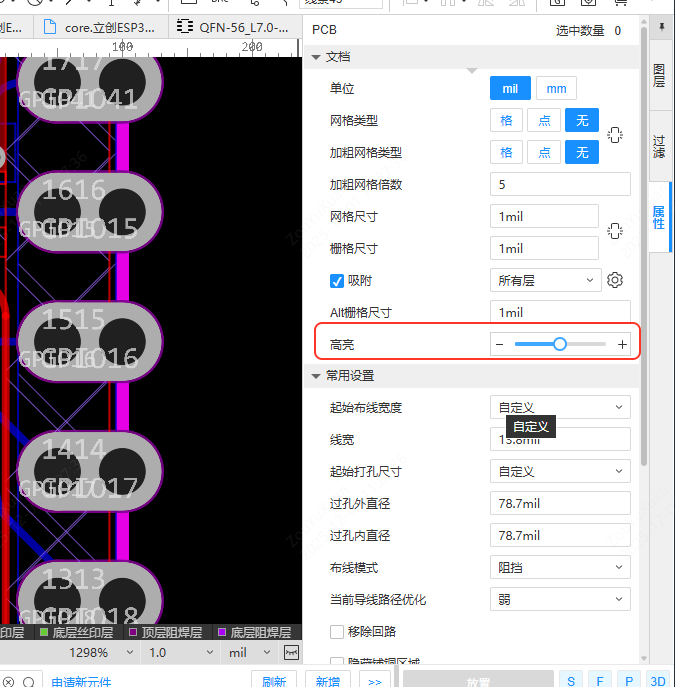Click the link icon beside 网格尺寸 field

click(615, 231)
